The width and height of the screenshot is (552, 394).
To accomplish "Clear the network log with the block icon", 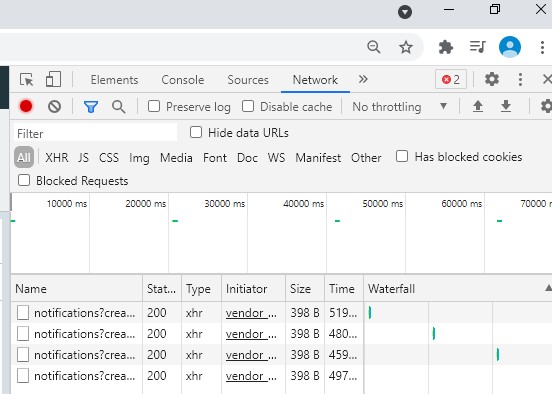I will [55, 106].
